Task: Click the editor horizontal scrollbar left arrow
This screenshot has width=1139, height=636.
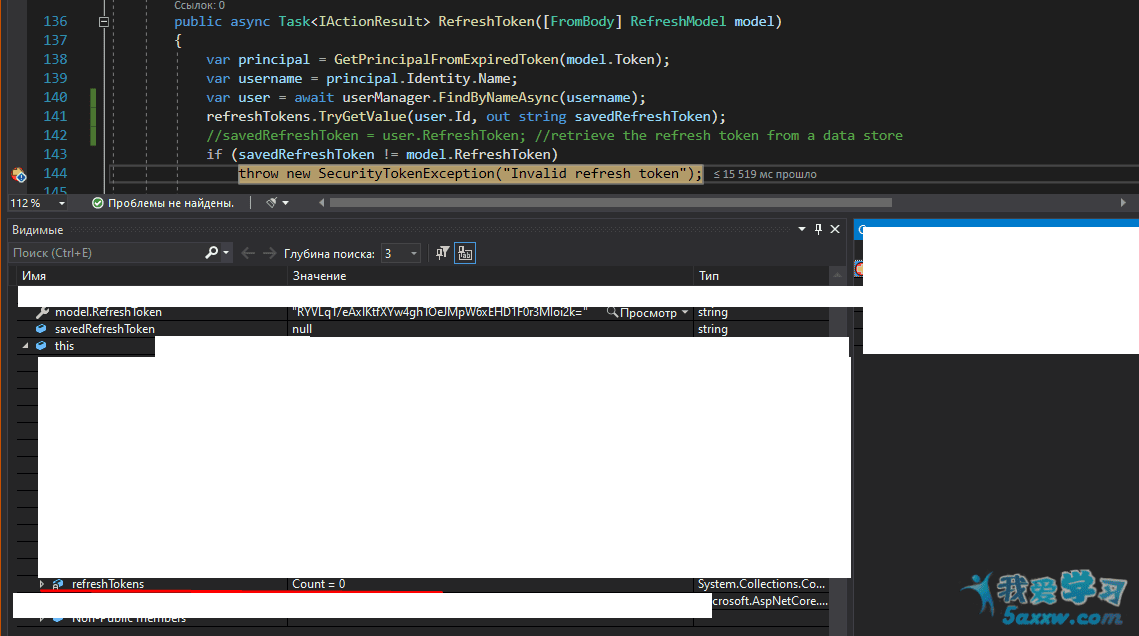Action: 322,203
